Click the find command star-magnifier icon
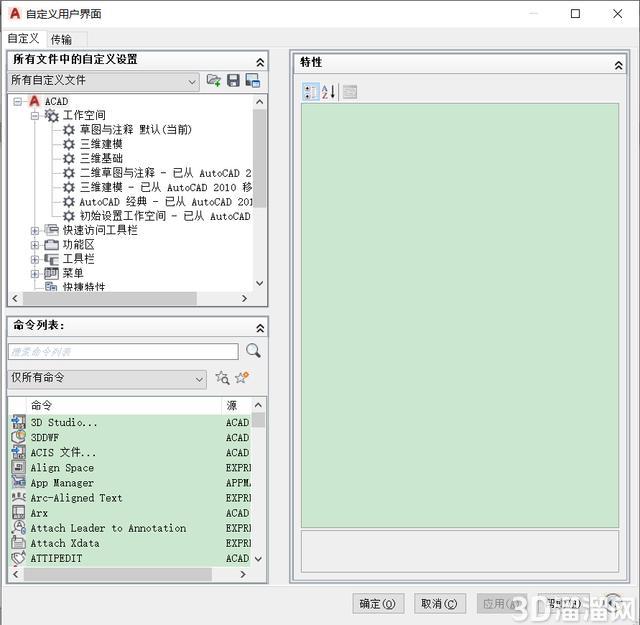 pos(222,378)
